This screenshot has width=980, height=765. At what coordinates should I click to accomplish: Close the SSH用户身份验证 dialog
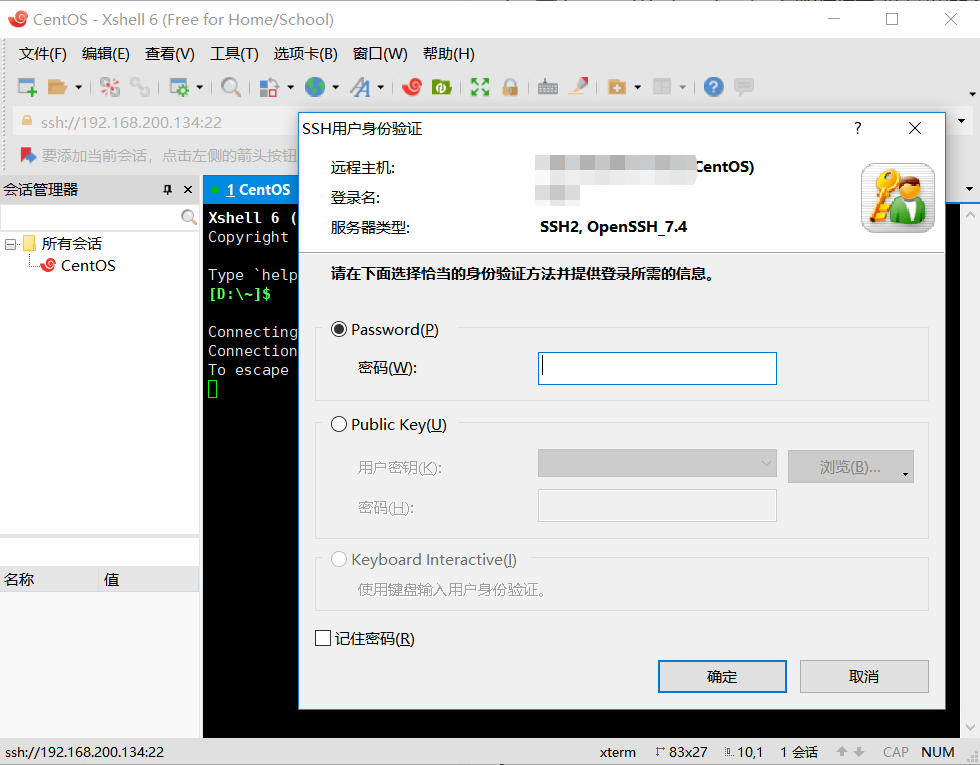(914, 128)
